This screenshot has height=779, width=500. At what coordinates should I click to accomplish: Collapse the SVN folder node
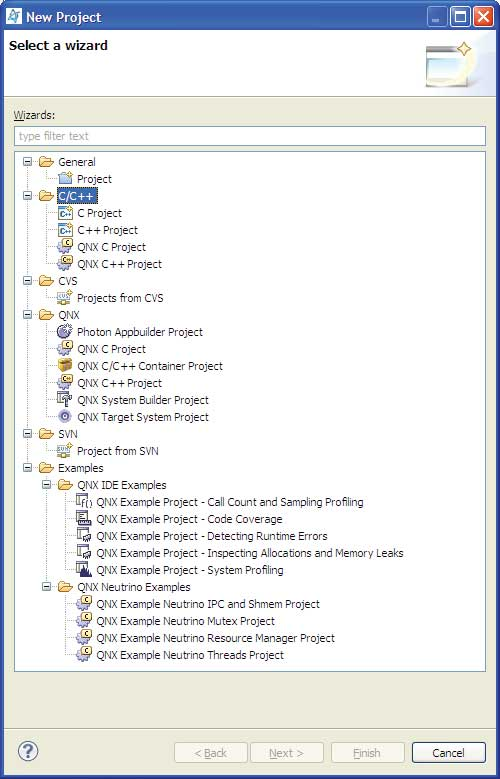click(27, 434)
